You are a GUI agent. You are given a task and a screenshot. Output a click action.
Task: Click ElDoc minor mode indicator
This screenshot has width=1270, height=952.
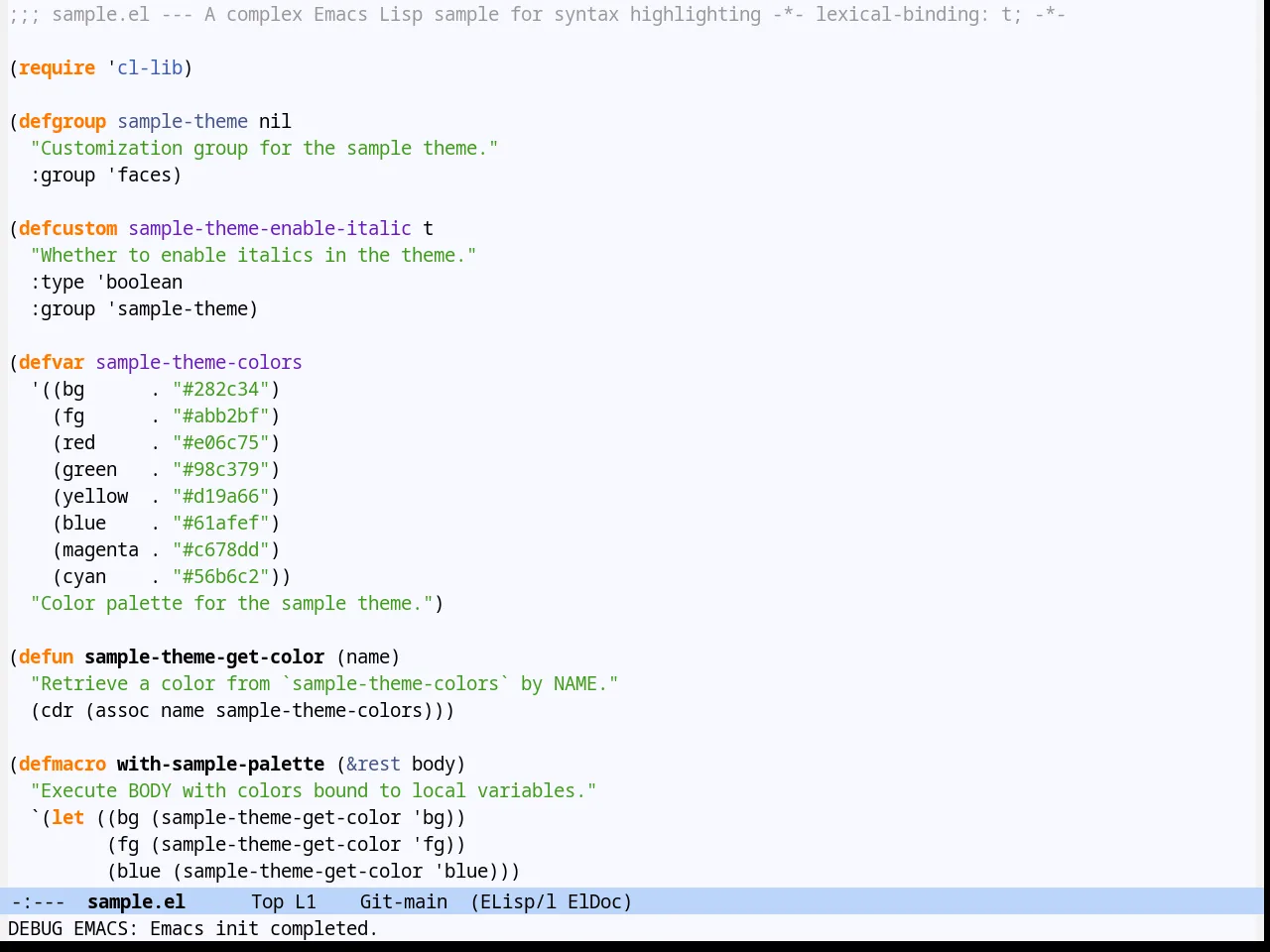pyautogui.click(x=594, y=901)
